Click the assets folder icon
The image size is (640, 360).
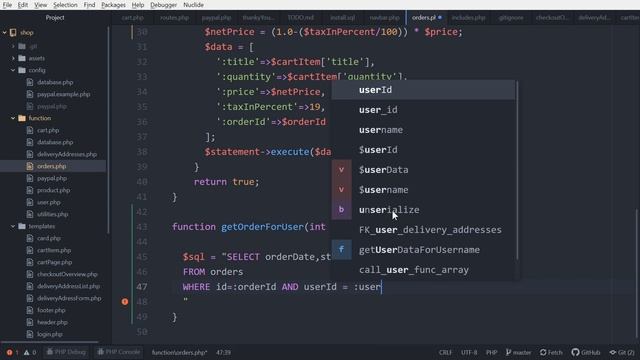tap(22, 58)
